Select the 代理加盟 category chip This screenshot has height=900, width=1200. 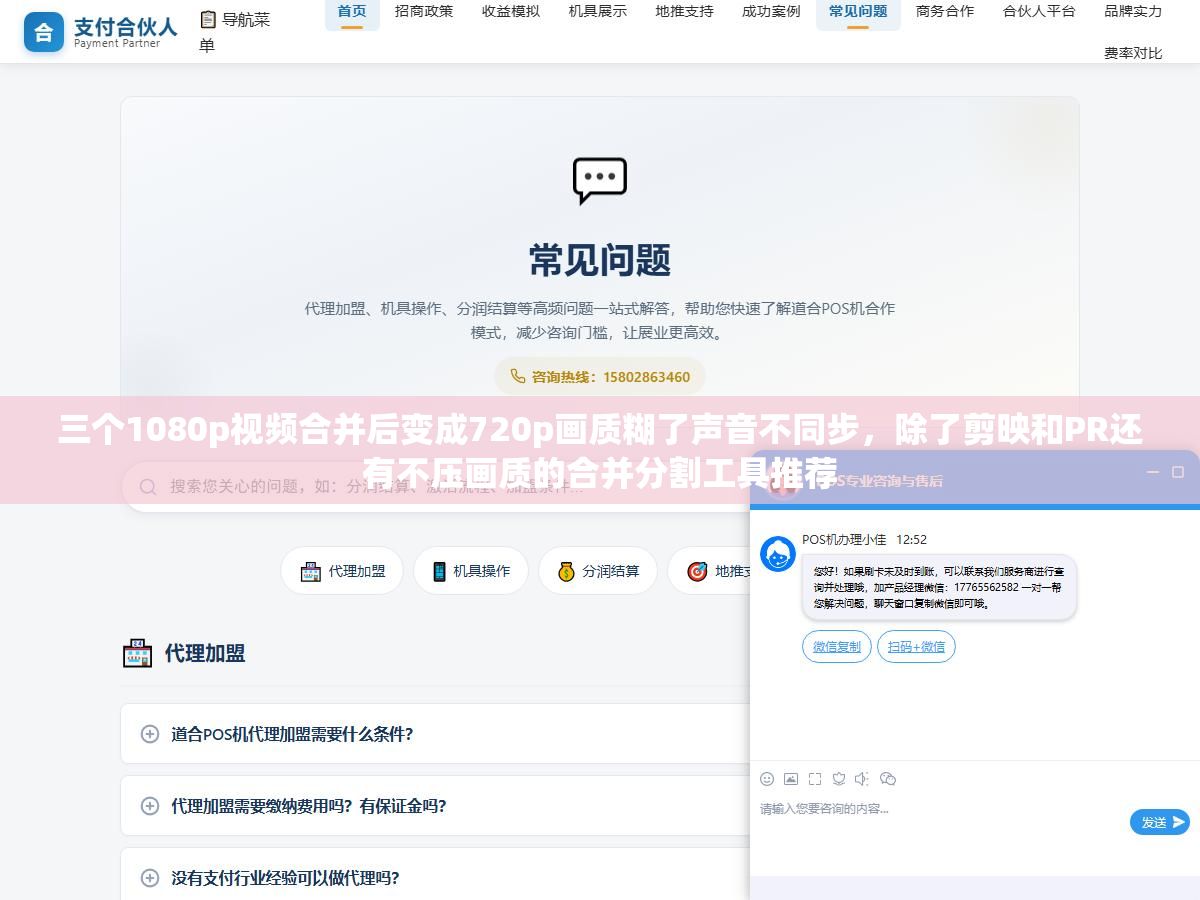coord(342,571)
